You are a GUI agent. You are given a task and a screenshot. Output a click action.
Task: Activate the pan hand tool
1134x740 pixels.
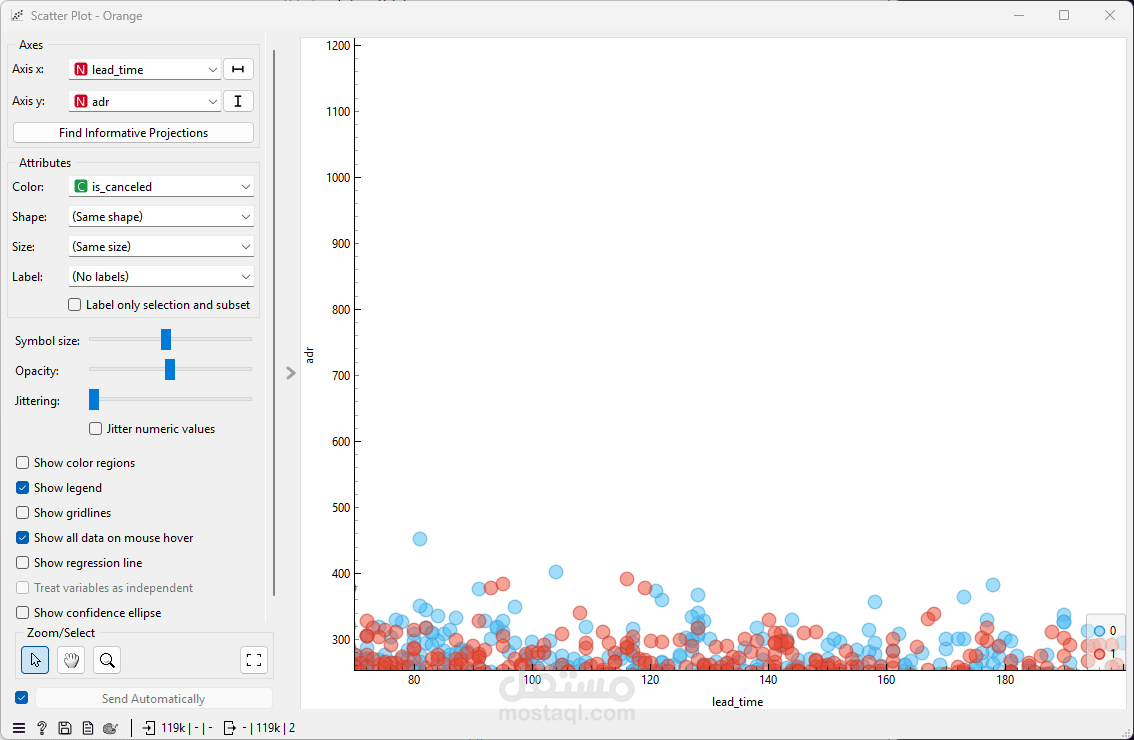71,660
